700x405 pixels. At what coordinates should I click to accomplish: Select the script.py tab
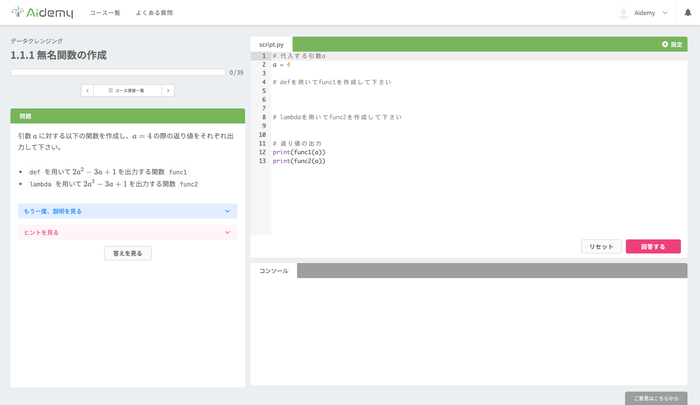271,44
